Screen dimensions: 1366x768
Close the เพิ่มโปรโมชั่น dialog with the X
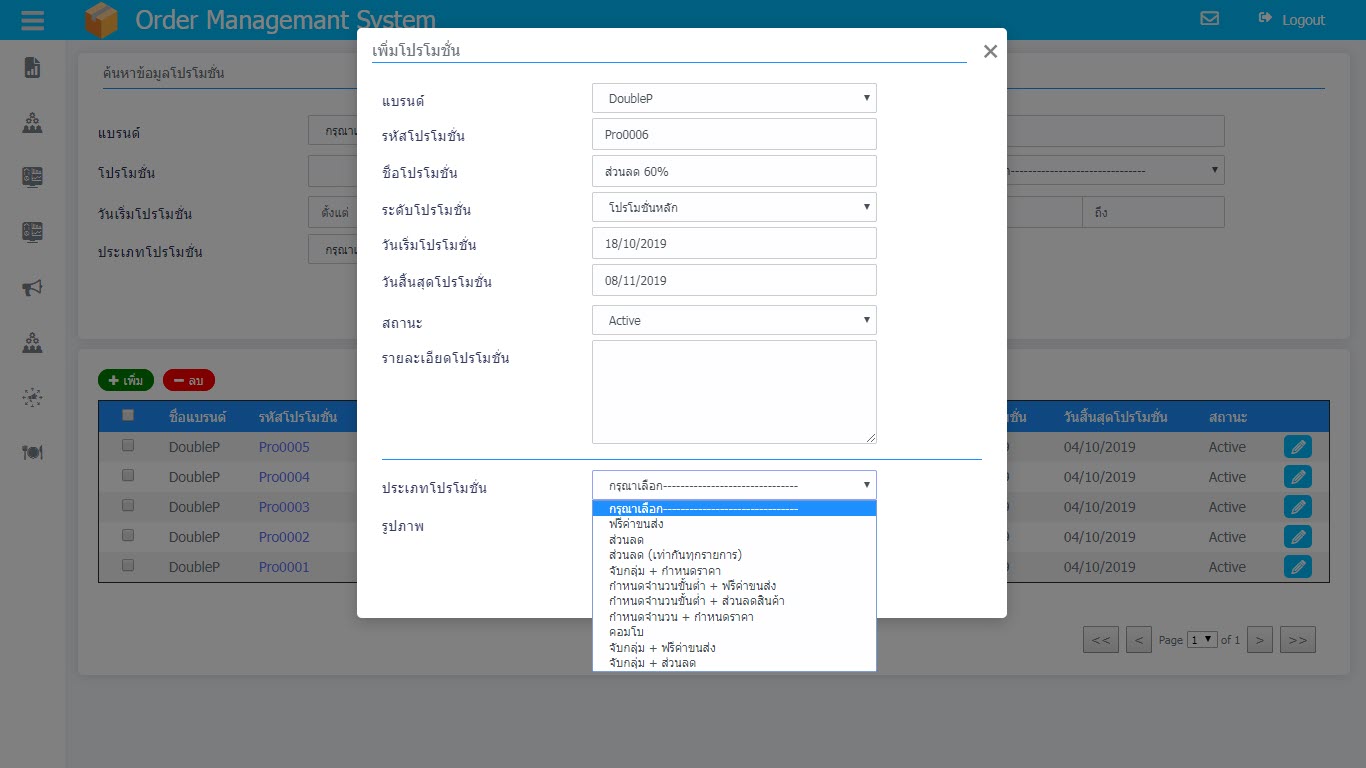[990, 51]
